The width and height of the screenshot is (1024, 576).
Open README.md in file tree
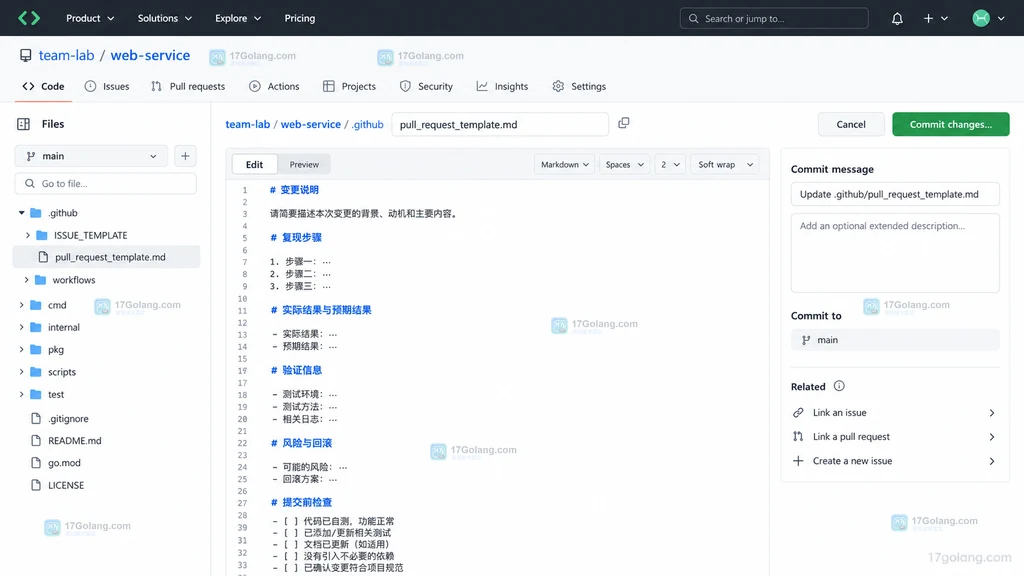tap(74, 441)
